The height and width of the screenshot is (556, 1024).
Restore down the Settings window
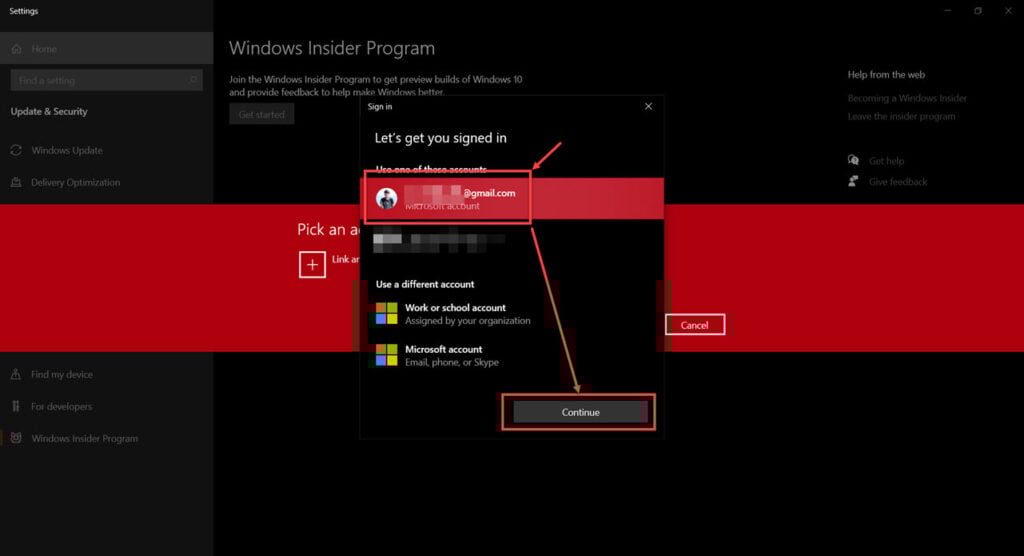978,10
